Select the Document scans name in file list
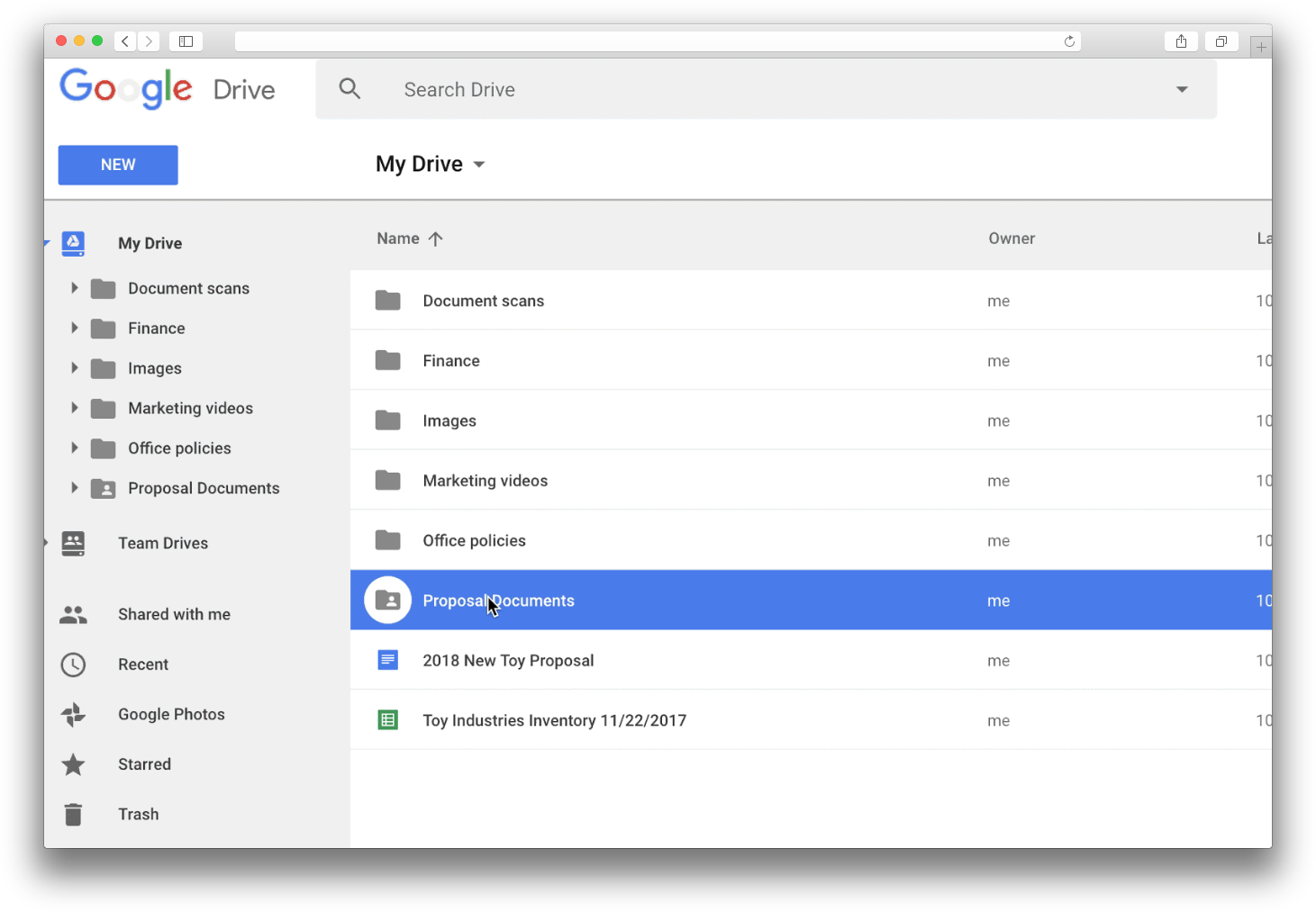The width and height of the screenshot is (1316, 912). [x=483, y=301]
